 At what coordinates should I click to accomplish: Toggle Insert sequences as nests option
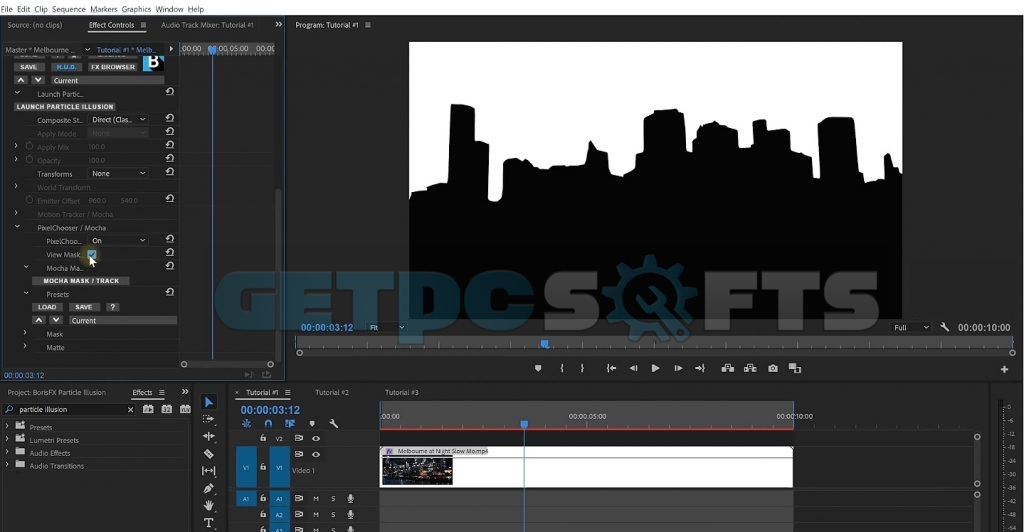[x=246, y=424]
